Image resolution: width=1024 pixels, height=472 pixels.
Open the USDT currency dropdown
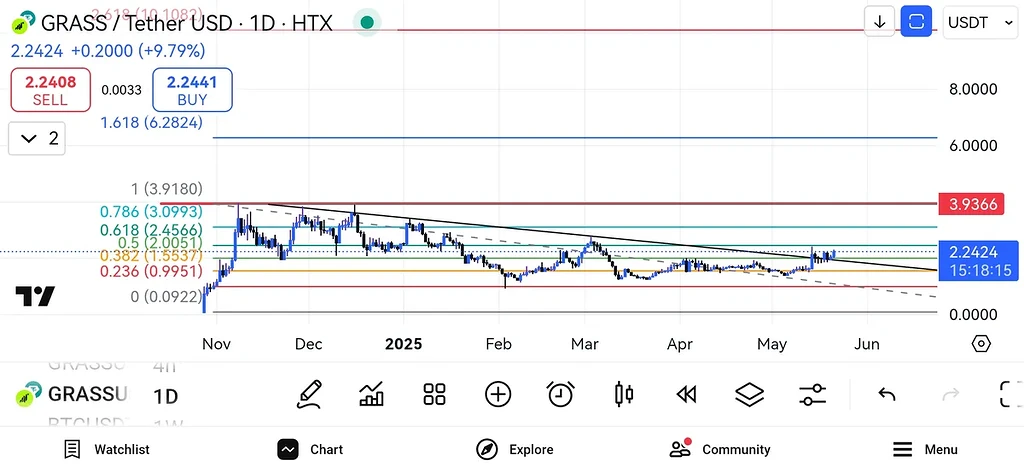980,23
